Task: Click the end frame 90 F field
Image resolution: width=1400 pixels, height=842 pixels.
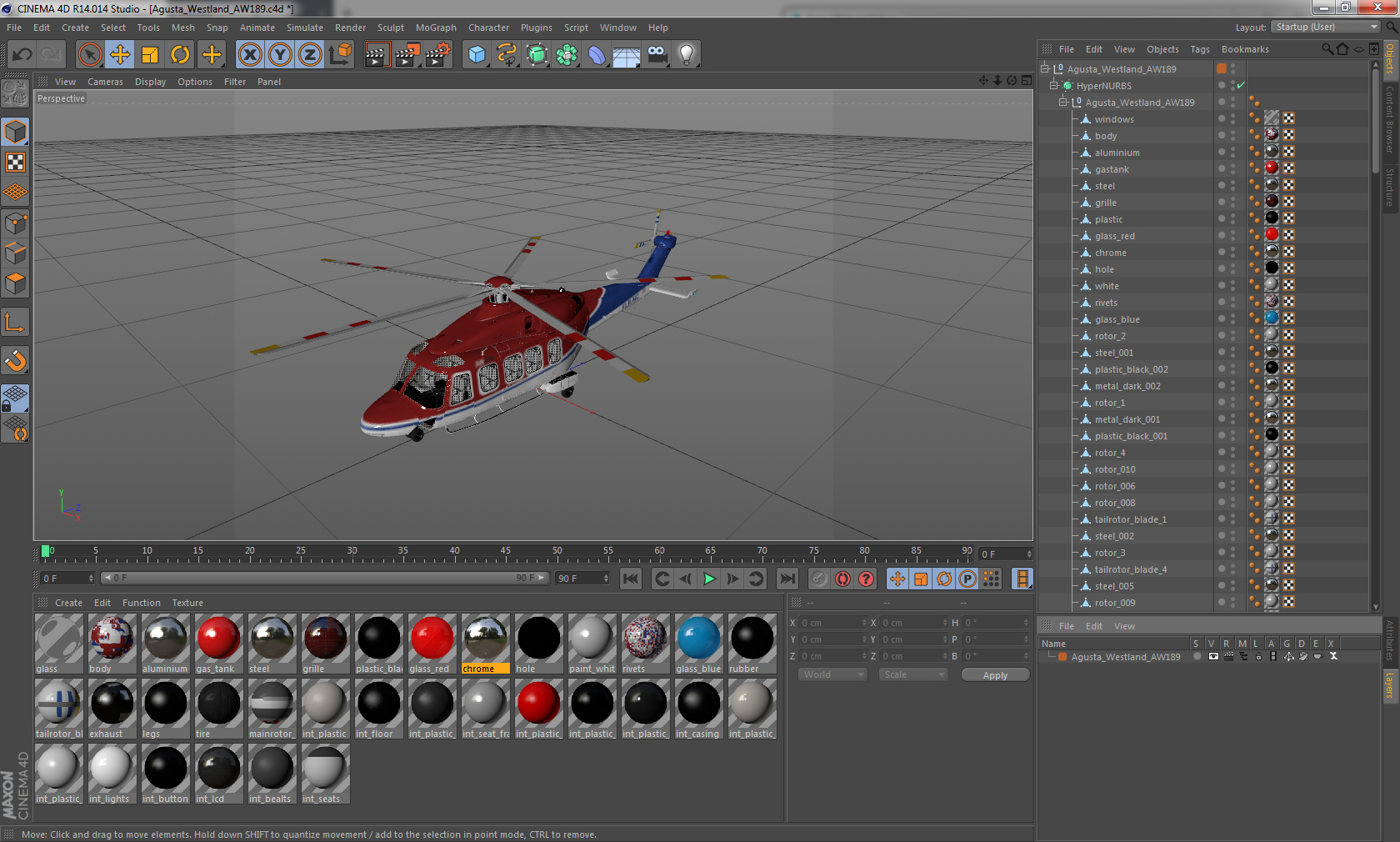Action: pyautogui.click(x=582, y=578)
